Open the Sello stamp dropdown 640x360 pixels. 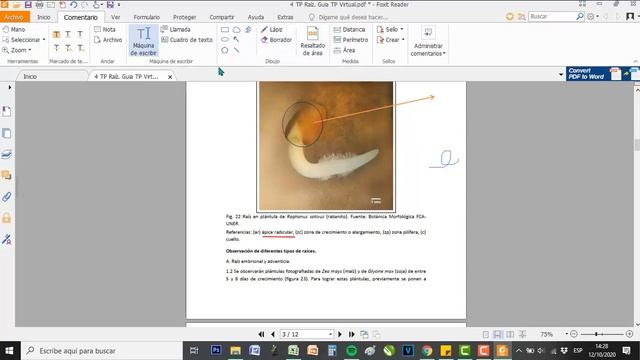click(402, 29)
